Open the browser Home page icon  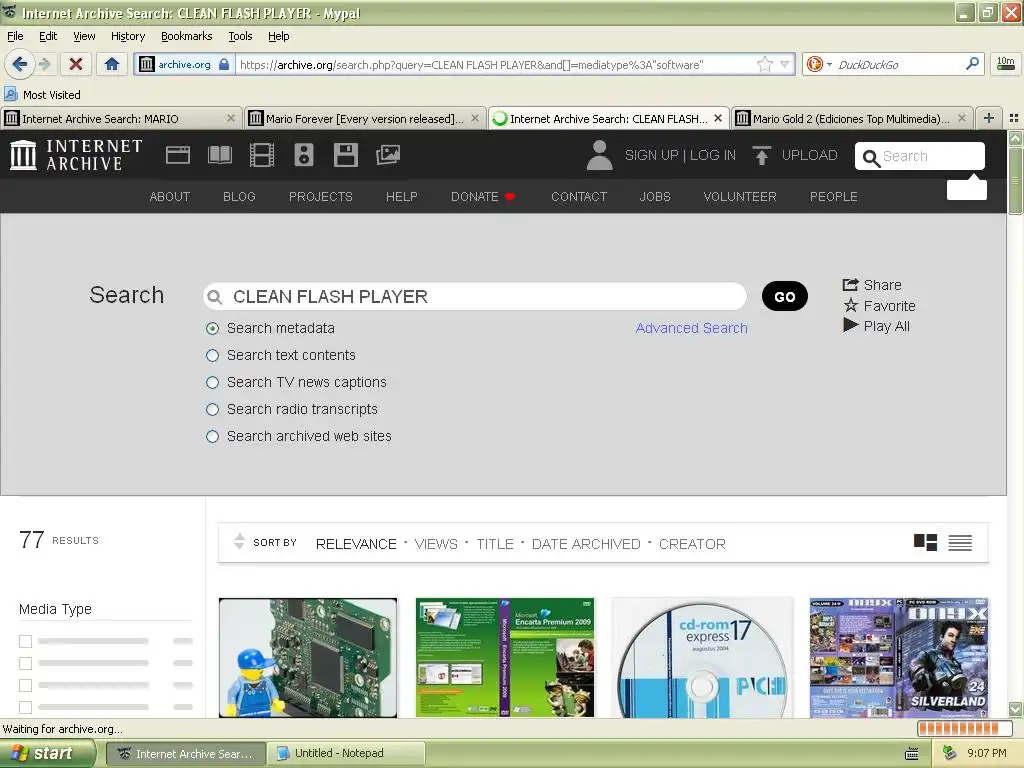coord(112,64)
